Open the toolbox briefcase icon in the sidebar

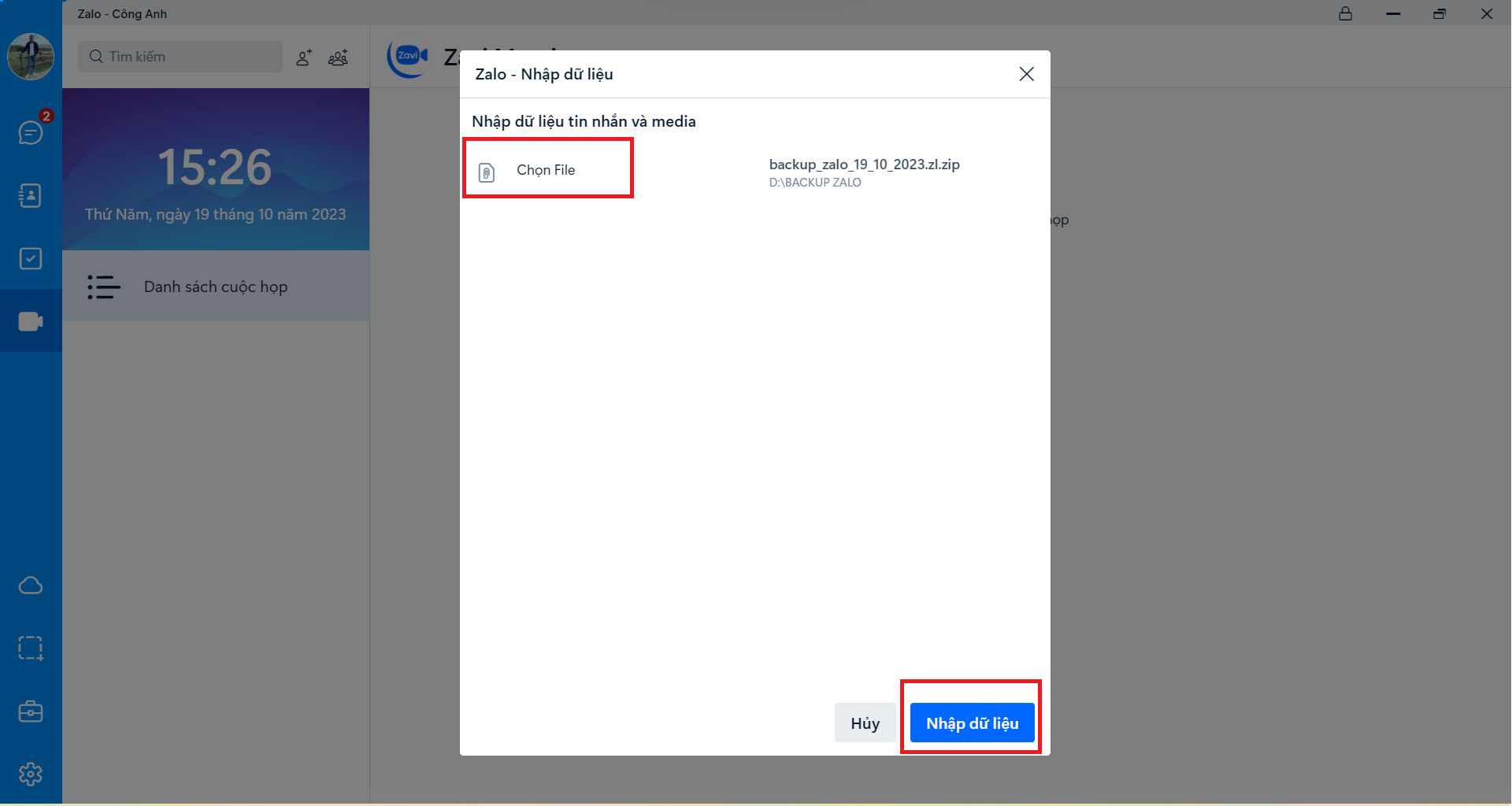[31, 712]
